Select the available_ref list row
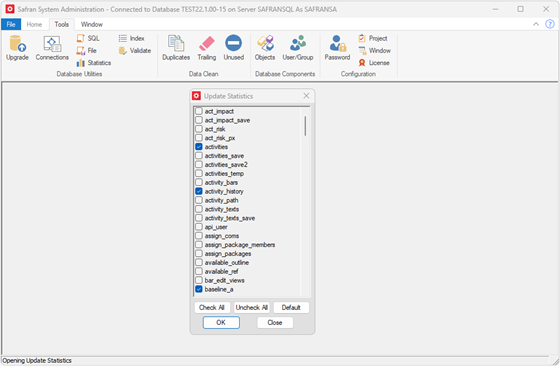 coord(248,271)
